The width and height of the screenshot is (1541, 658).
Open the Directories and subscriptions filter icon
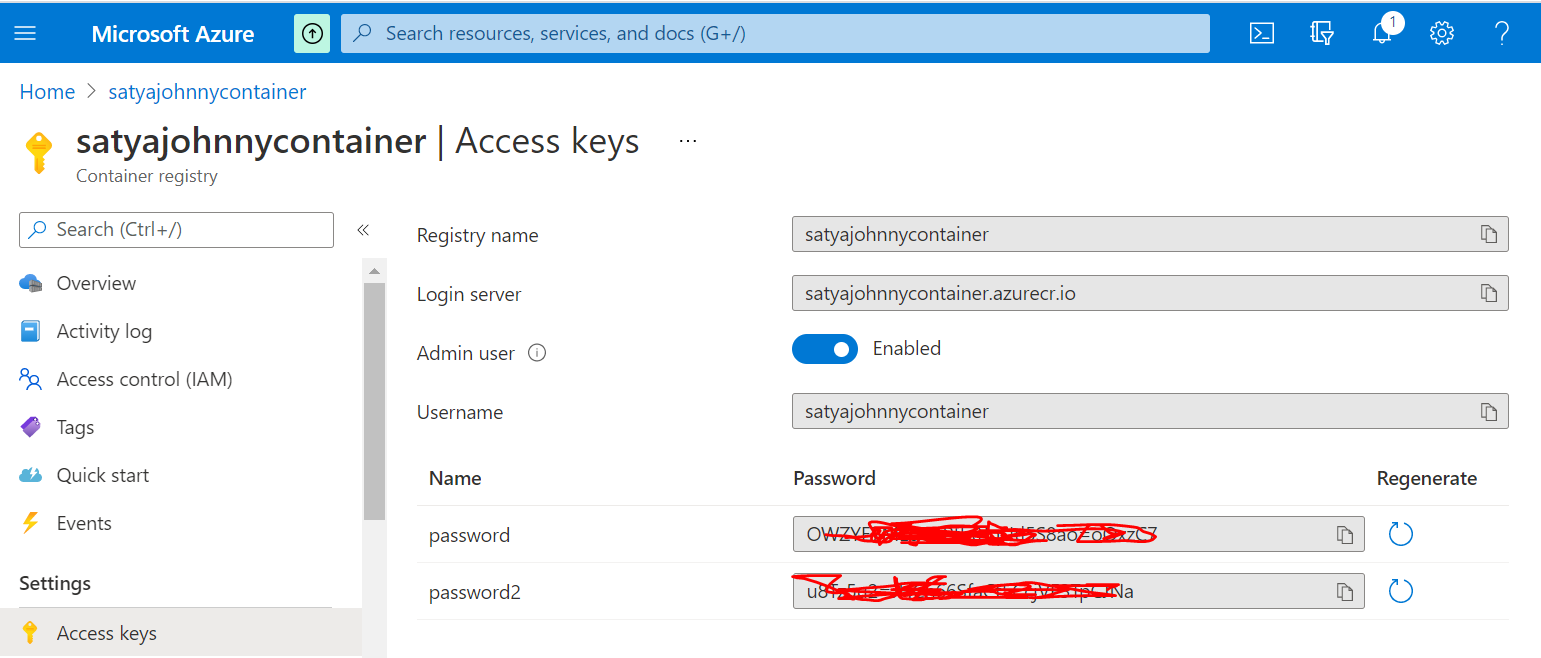[x=1322, y=33]
